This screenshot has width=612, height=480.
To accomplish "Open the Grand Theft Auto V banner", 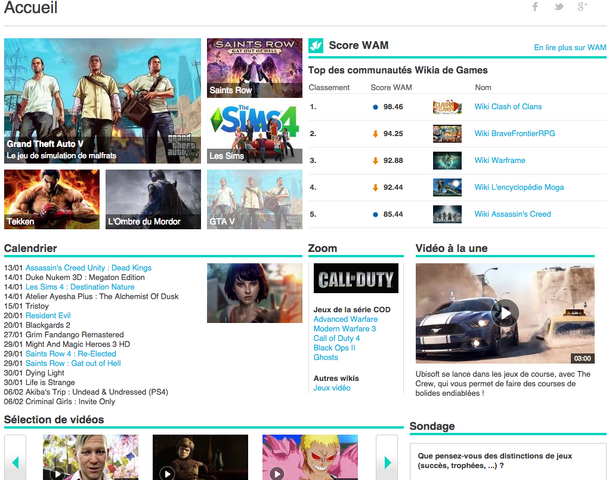I will [x=103, y=101].
